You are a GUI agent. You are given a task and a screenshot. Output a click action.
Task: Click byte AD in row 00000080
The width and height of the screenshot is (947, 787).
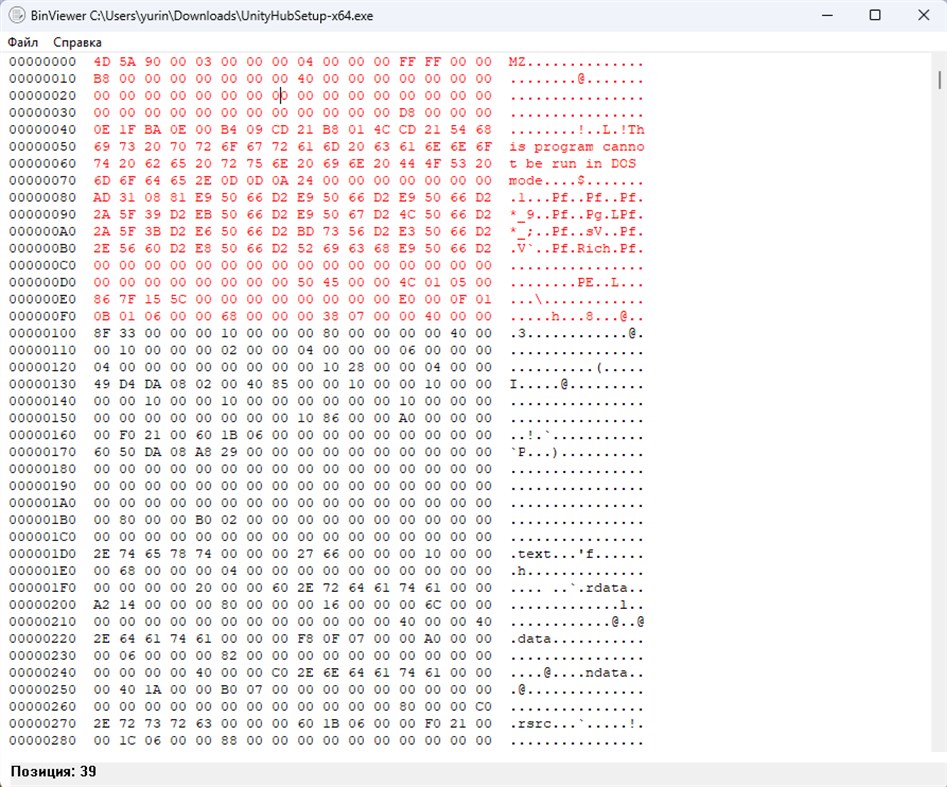pyautogui.click(x=102, y=198)
